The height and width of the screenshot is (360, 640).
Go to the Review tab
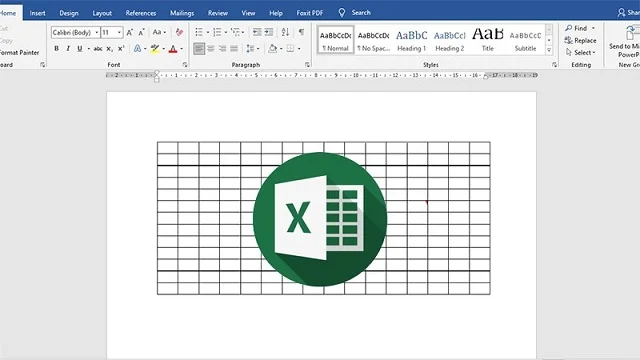pyautogui.click(x=218, y=13)
